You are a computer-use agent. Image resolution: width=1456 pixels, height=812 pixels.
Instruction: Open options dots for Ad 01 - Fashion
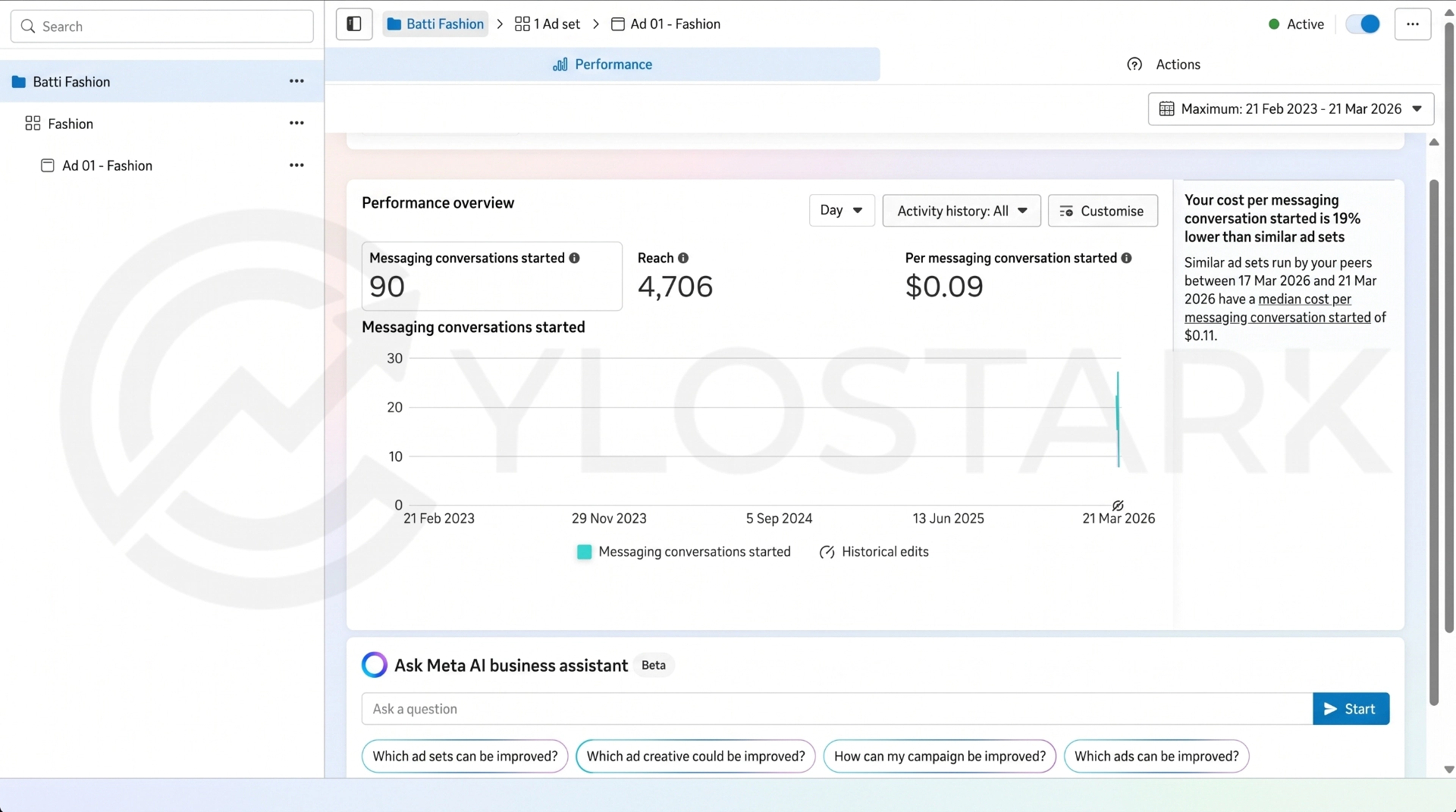click(297, 165)
